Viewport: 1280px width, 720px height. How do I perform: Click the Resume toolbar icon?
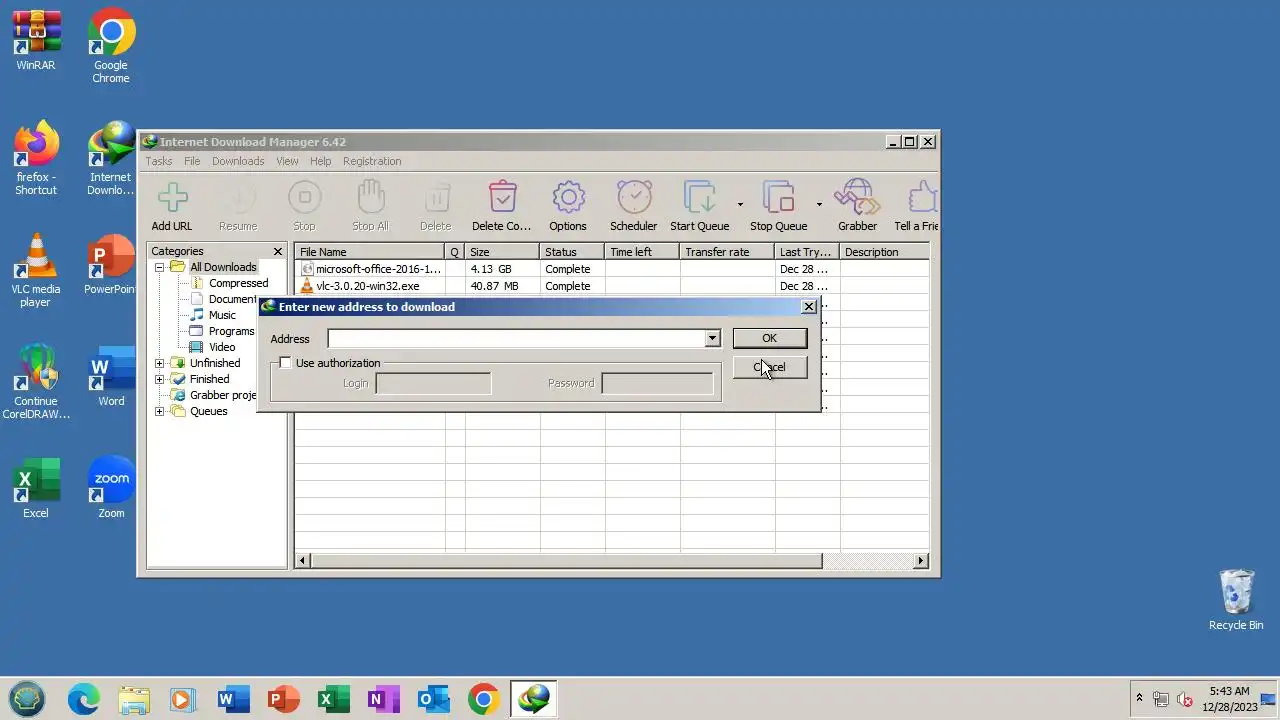[238, 197]
